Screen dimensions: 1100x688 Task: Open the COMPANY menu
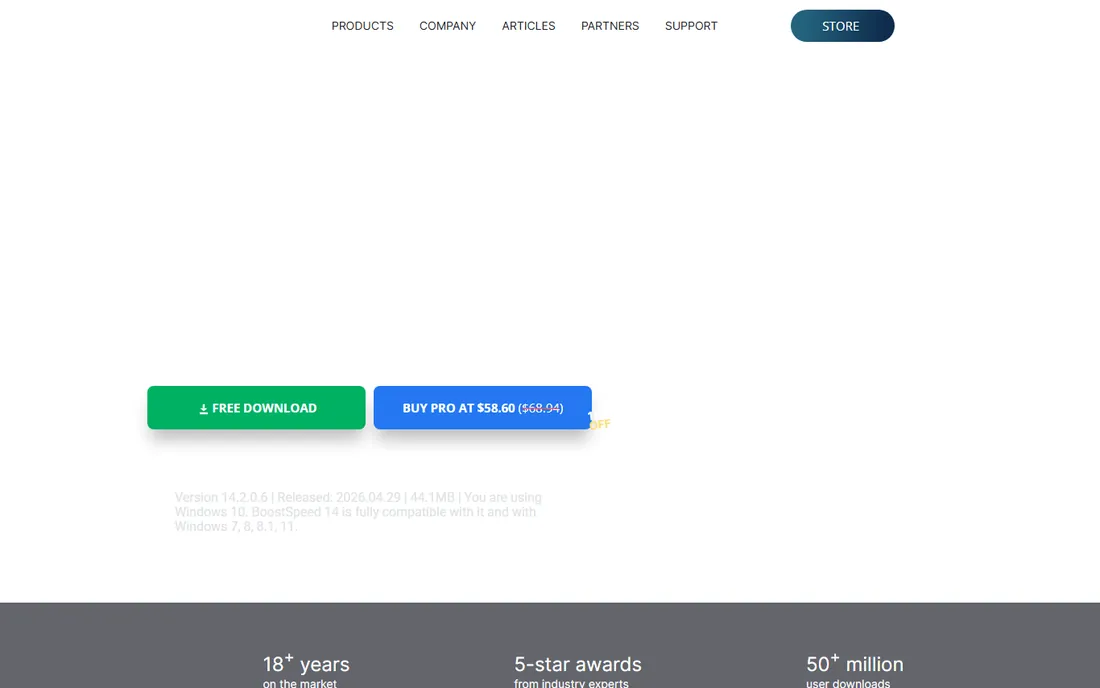448,26
